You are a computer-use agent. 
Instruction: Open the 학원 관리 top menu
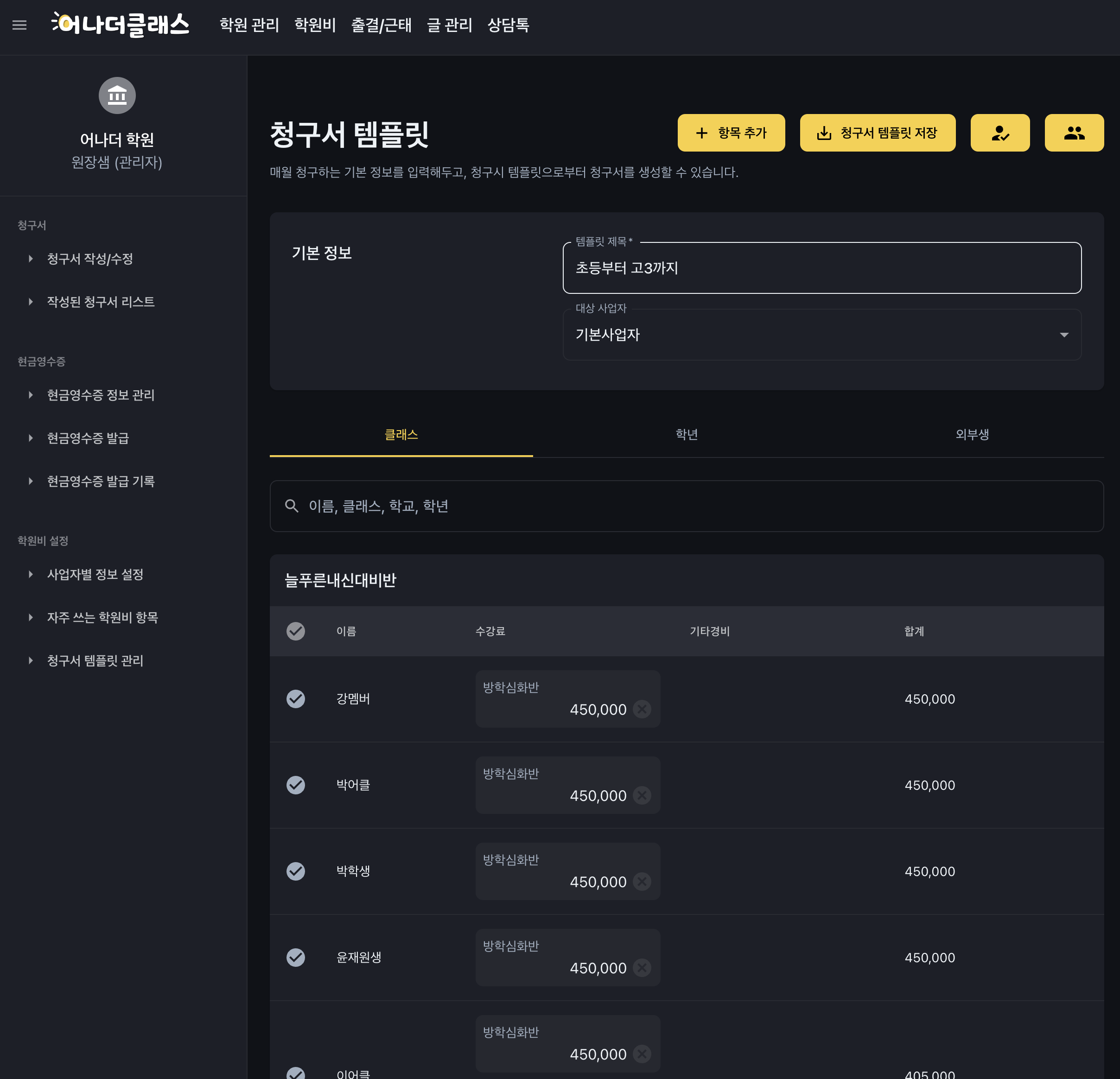249,25
